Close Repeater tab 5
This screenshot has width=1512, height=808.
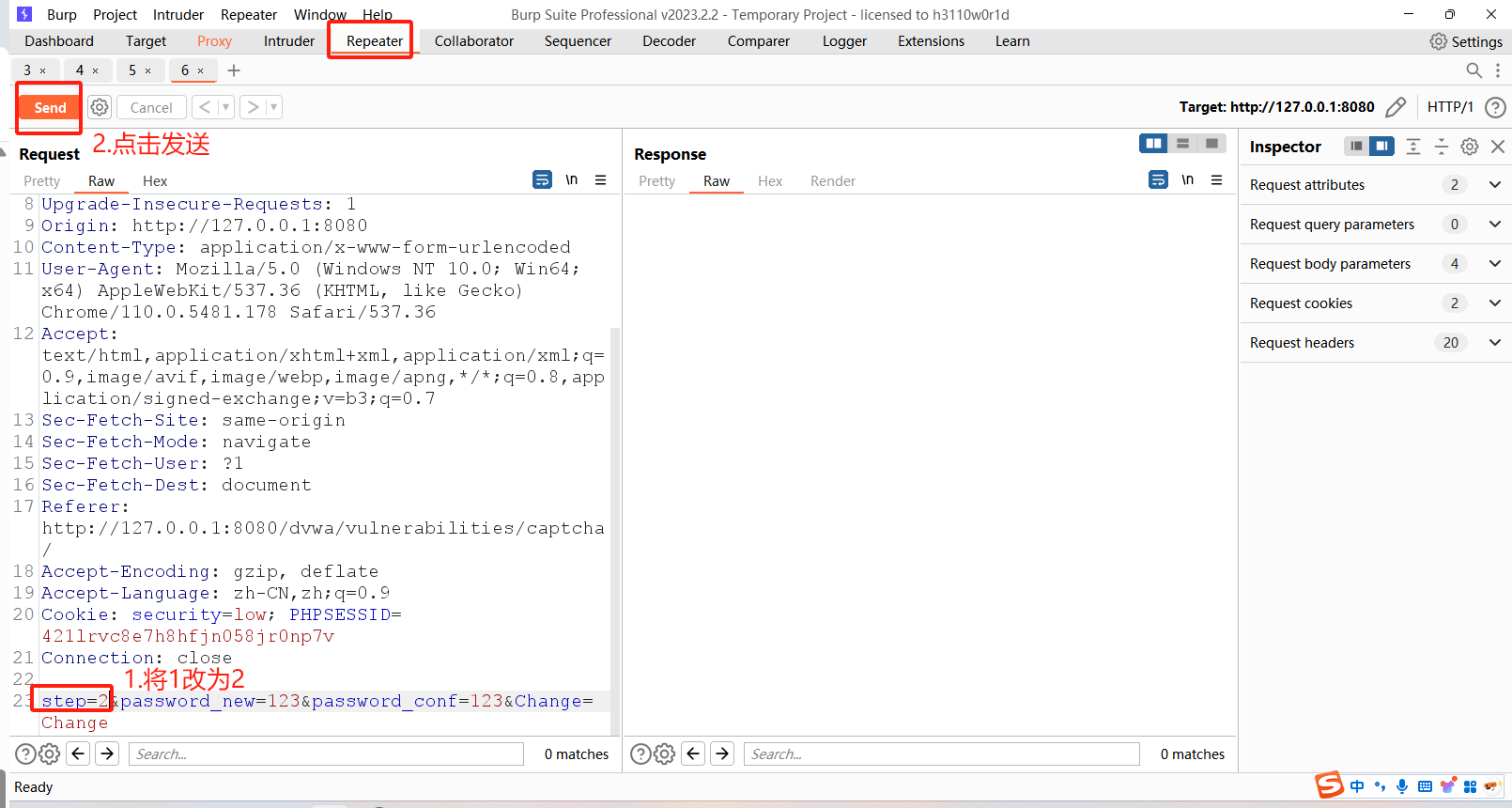pyautogui.click(x=148, y=70)
